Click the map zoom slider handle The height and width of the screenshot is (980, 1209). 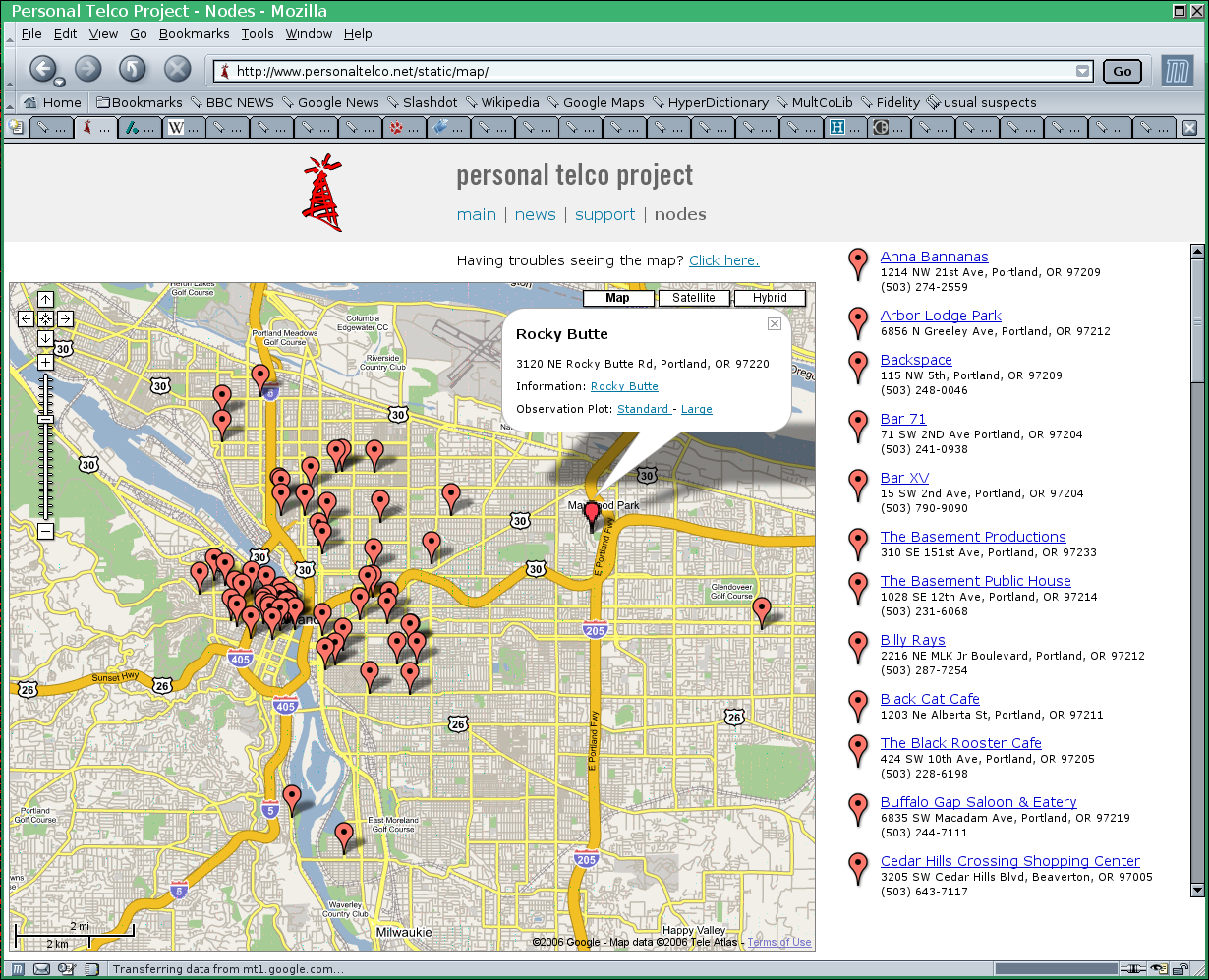click(x=45, y=420)
